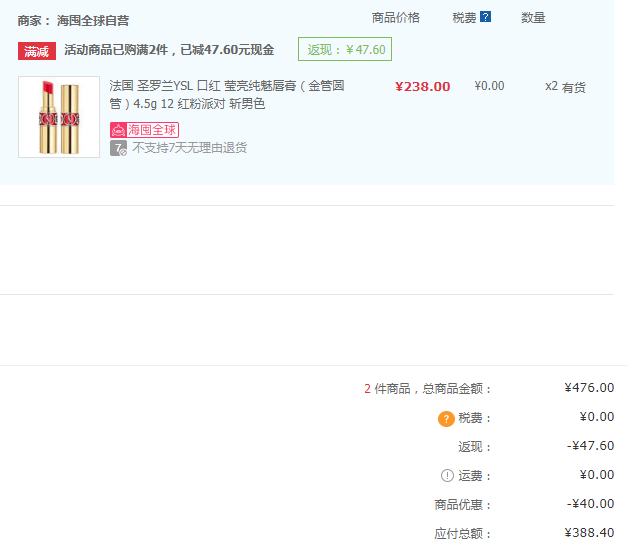Click the 不支持7天无理由退货 notice text
628x548 pixels.
pos(189,148)
